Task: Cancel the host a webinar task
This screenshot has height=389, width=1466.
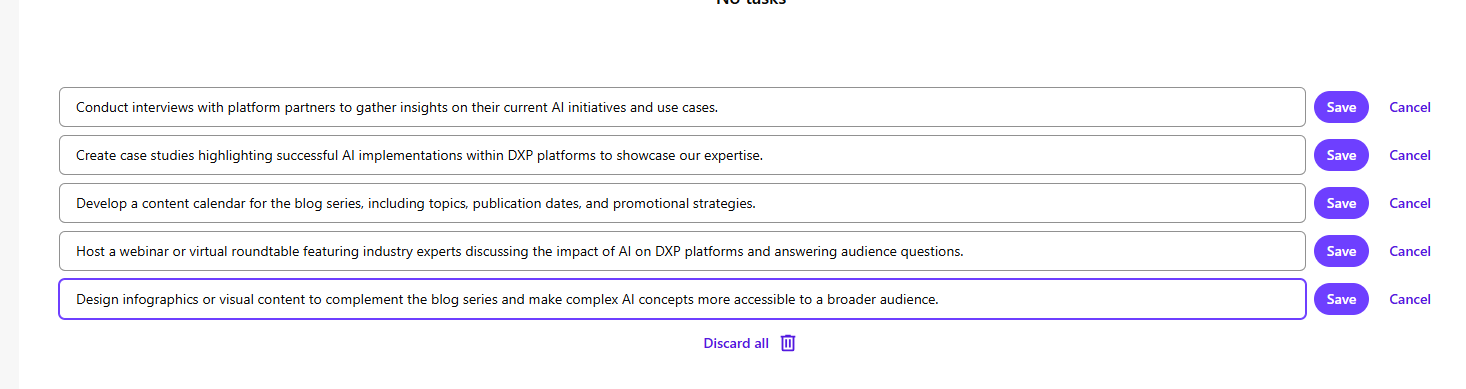Action: click(1410, 251)
